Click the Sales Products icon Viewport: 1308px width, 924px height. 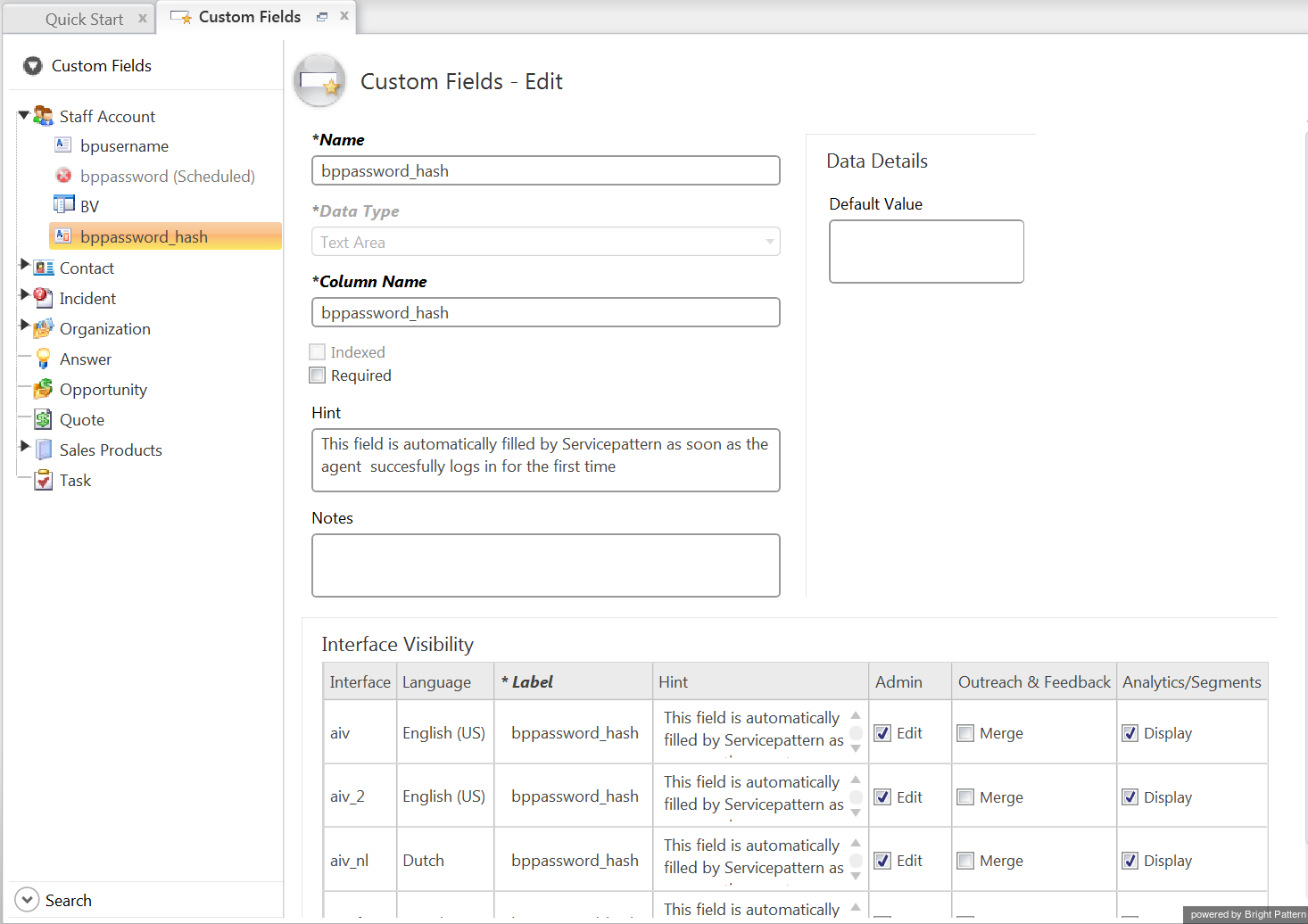[x=44, y=450]
